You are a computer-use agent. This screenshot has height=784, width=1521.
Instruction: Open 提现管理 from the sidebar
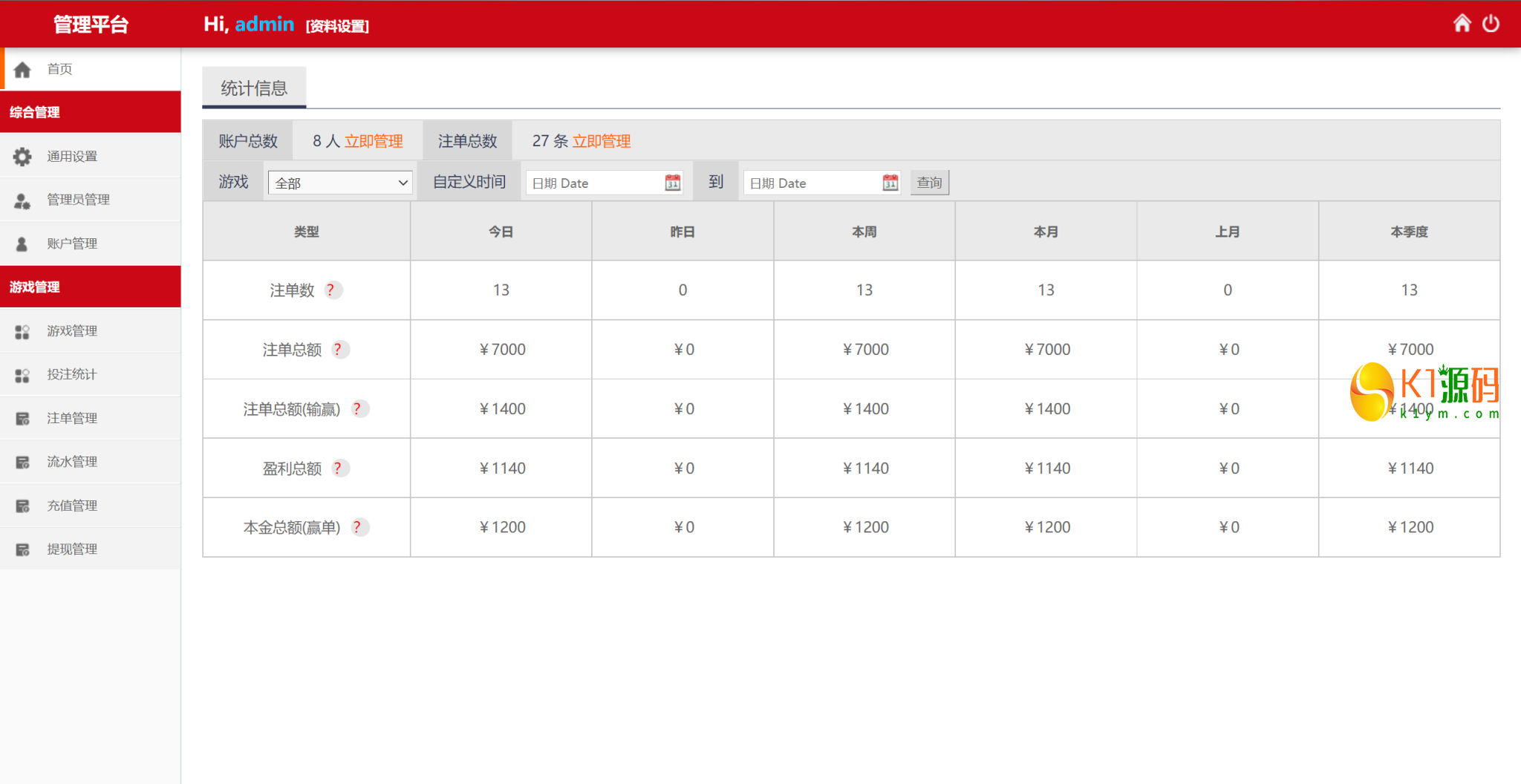pos(72,549)
